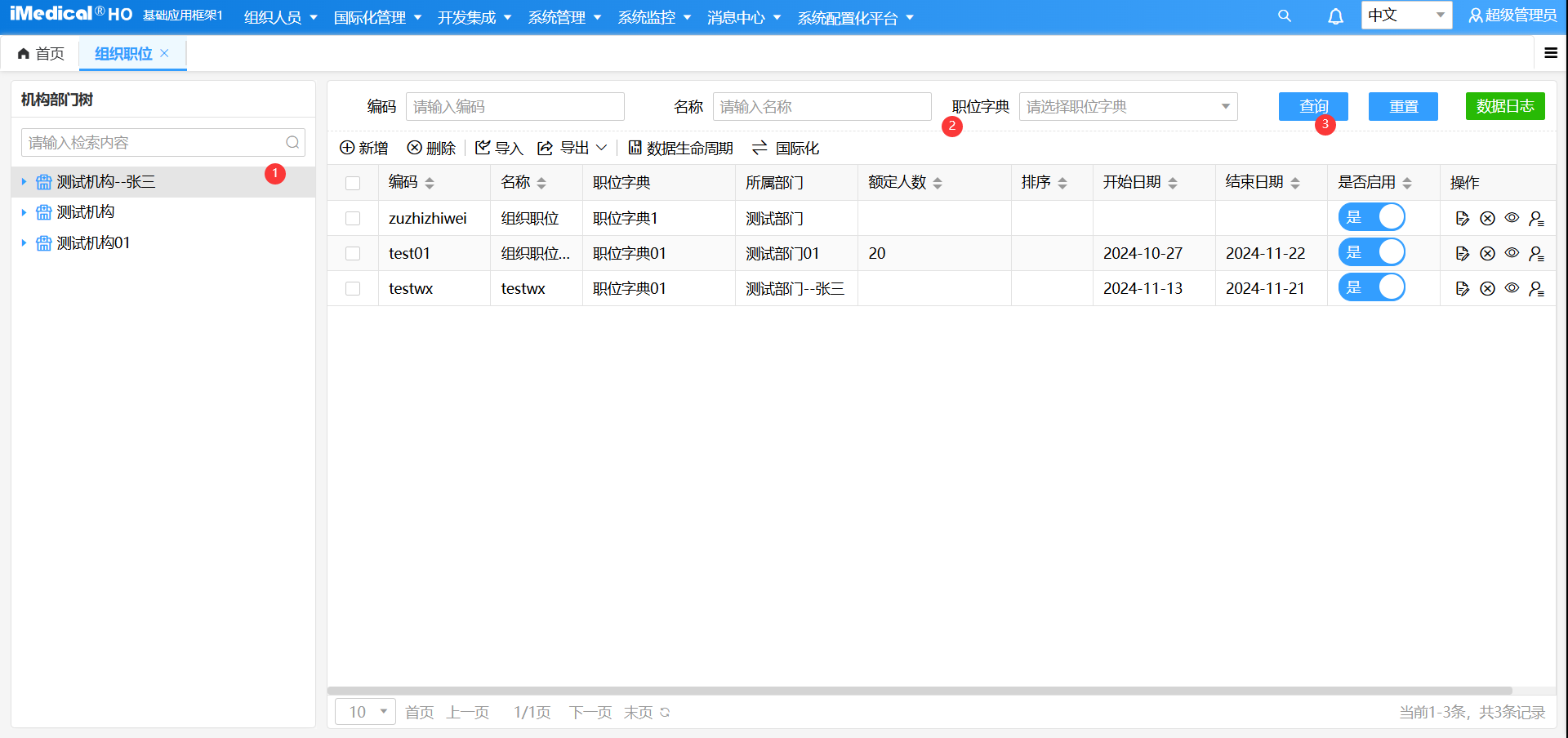Click the 导入 import icon
Viewport: 1568px width, 738px height.
(484, 148)
